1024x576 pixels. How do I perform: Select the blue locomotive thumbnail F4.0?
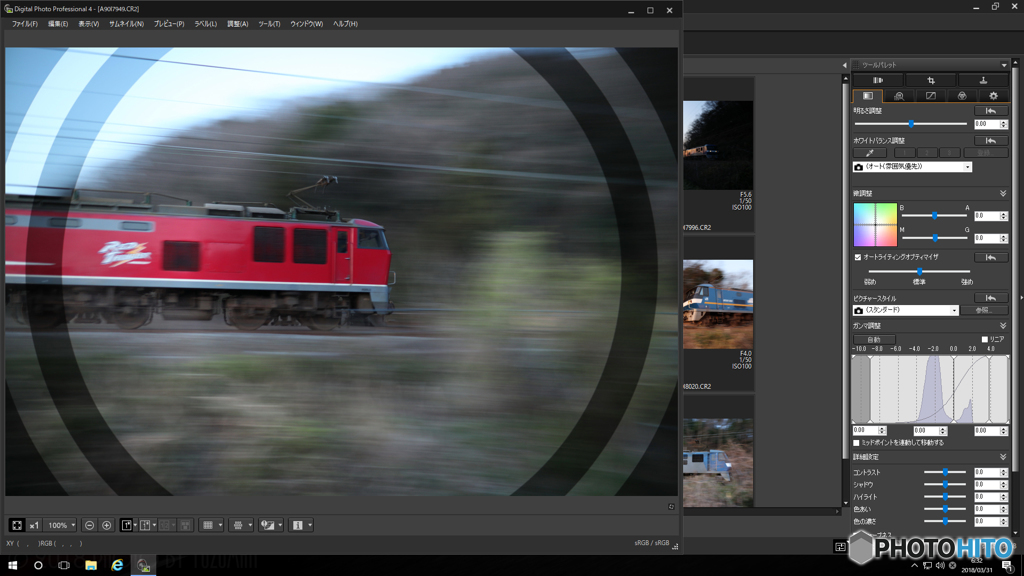[718, 304]
